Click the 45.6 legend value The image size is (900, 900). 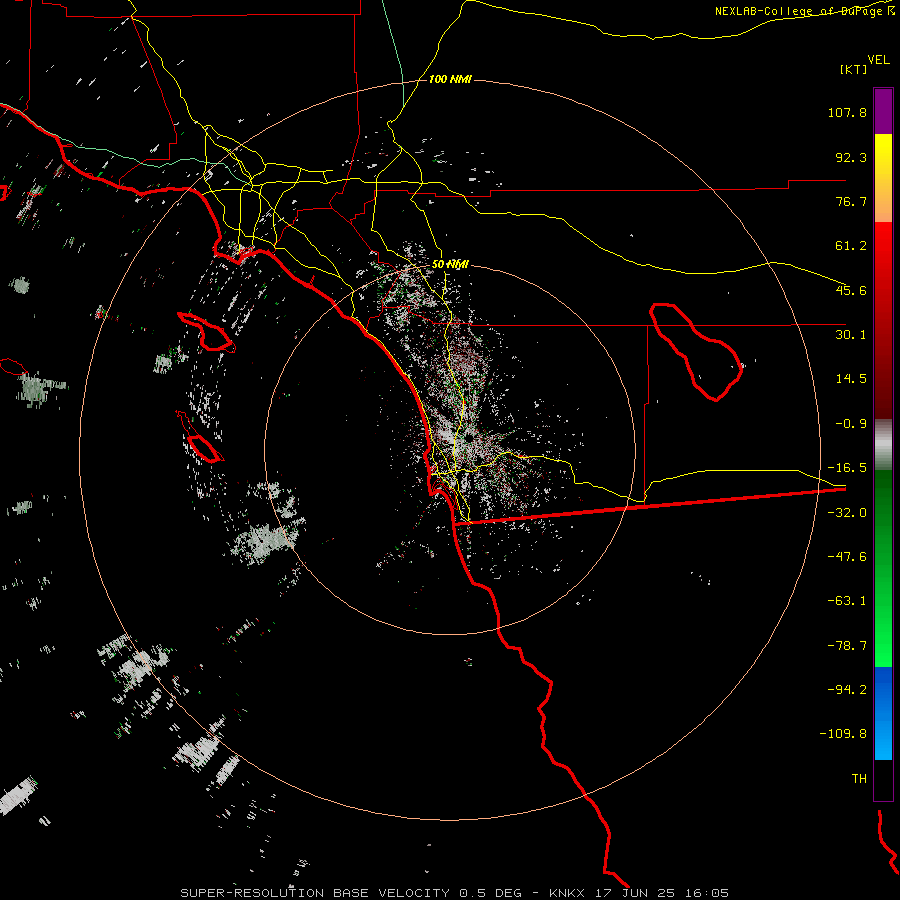tap(851, 290)
